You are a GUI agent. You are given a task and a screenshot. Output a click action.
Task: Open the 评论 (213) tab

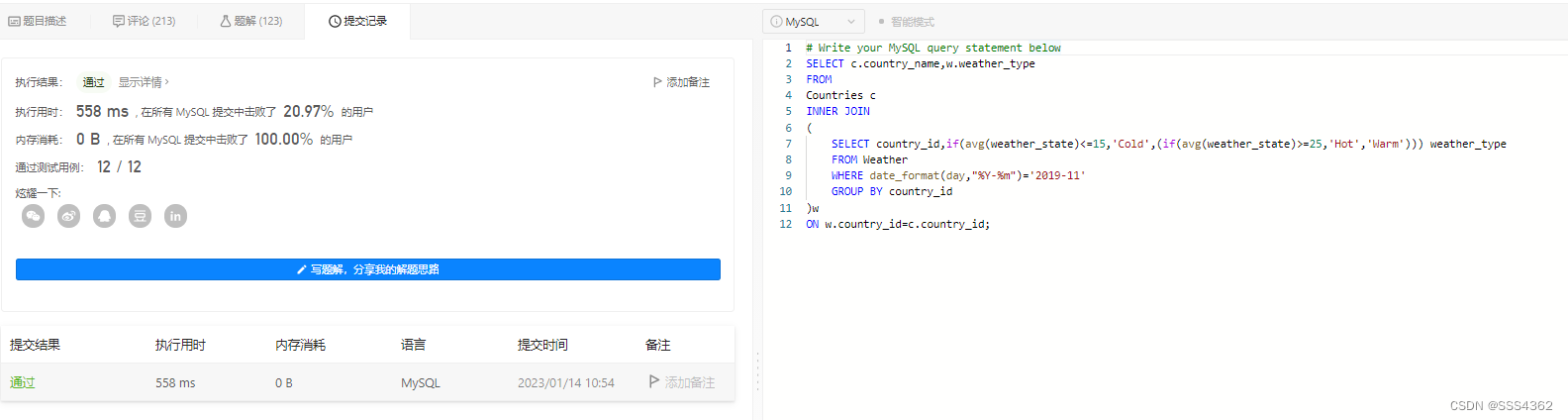point(145,21)
